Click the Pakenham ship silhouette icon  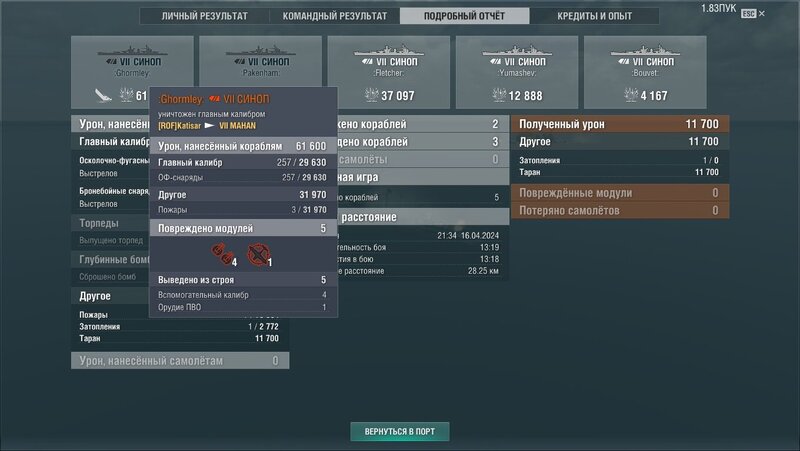(x=260, y=50)
